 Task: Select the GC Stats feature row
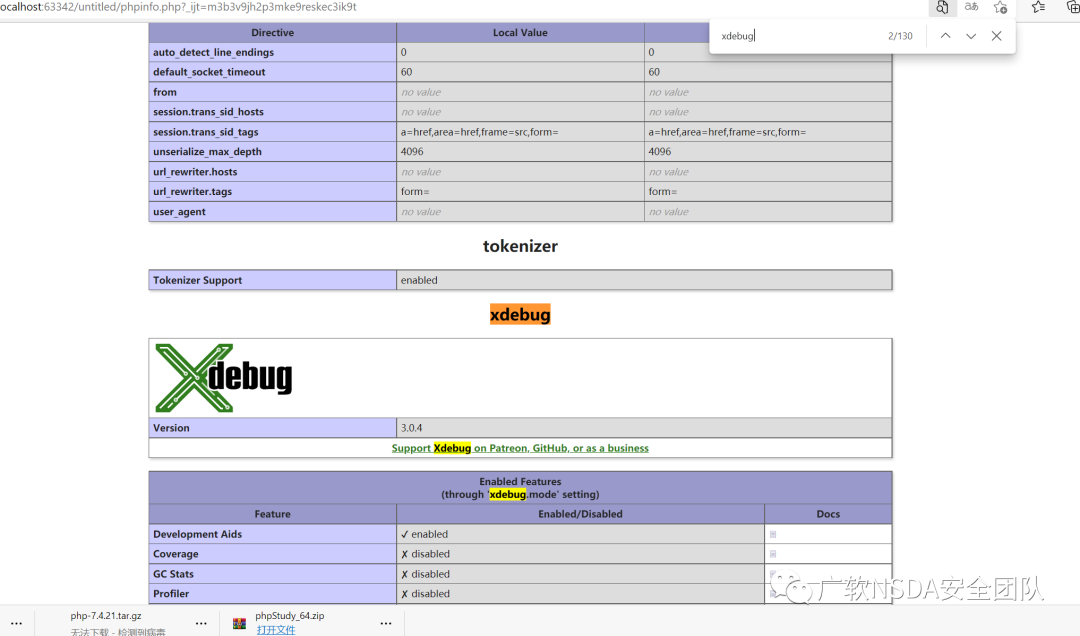[x=174, y=574]
